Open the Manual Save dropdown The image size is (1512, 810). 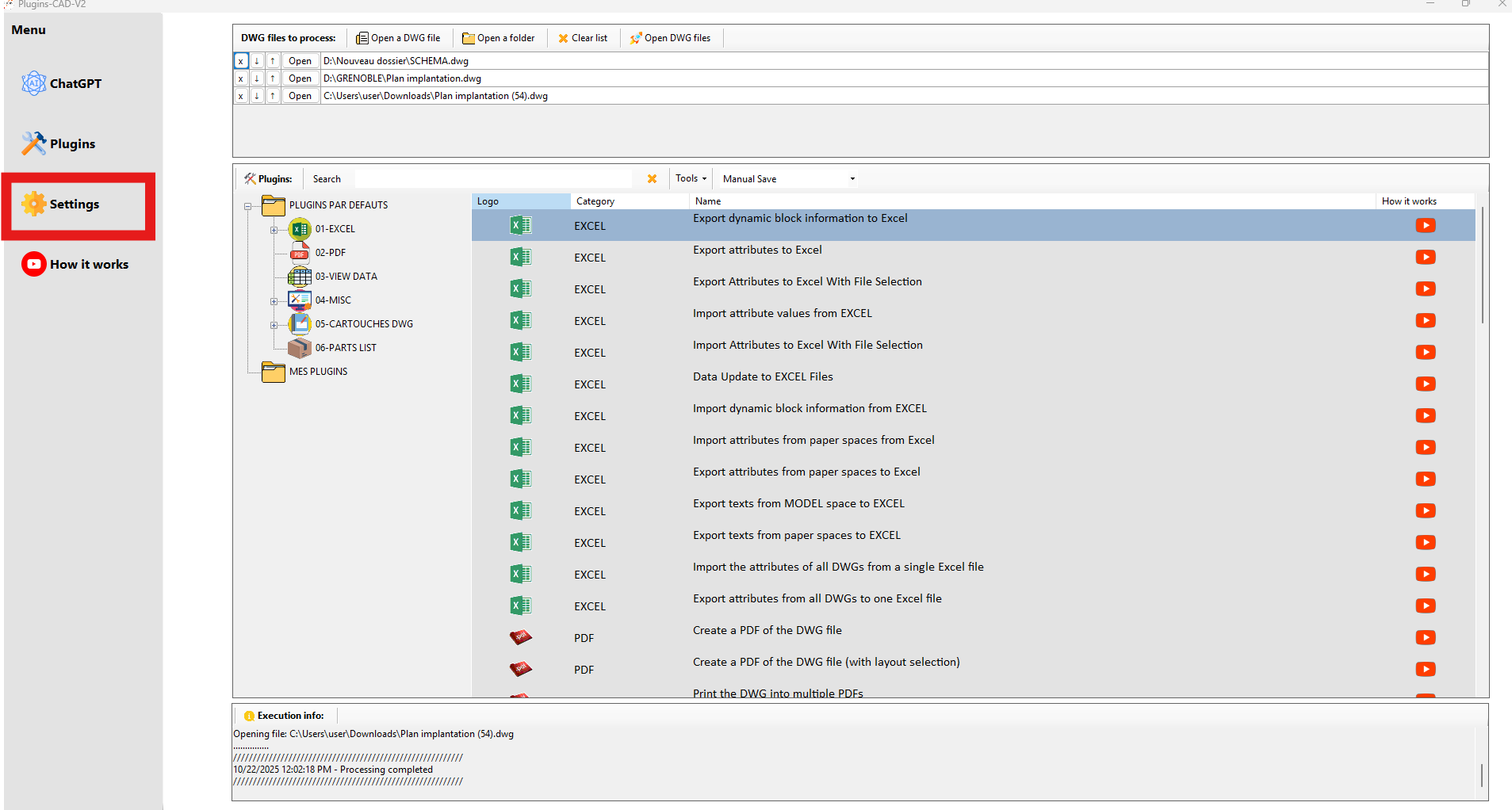click(852, 179)
